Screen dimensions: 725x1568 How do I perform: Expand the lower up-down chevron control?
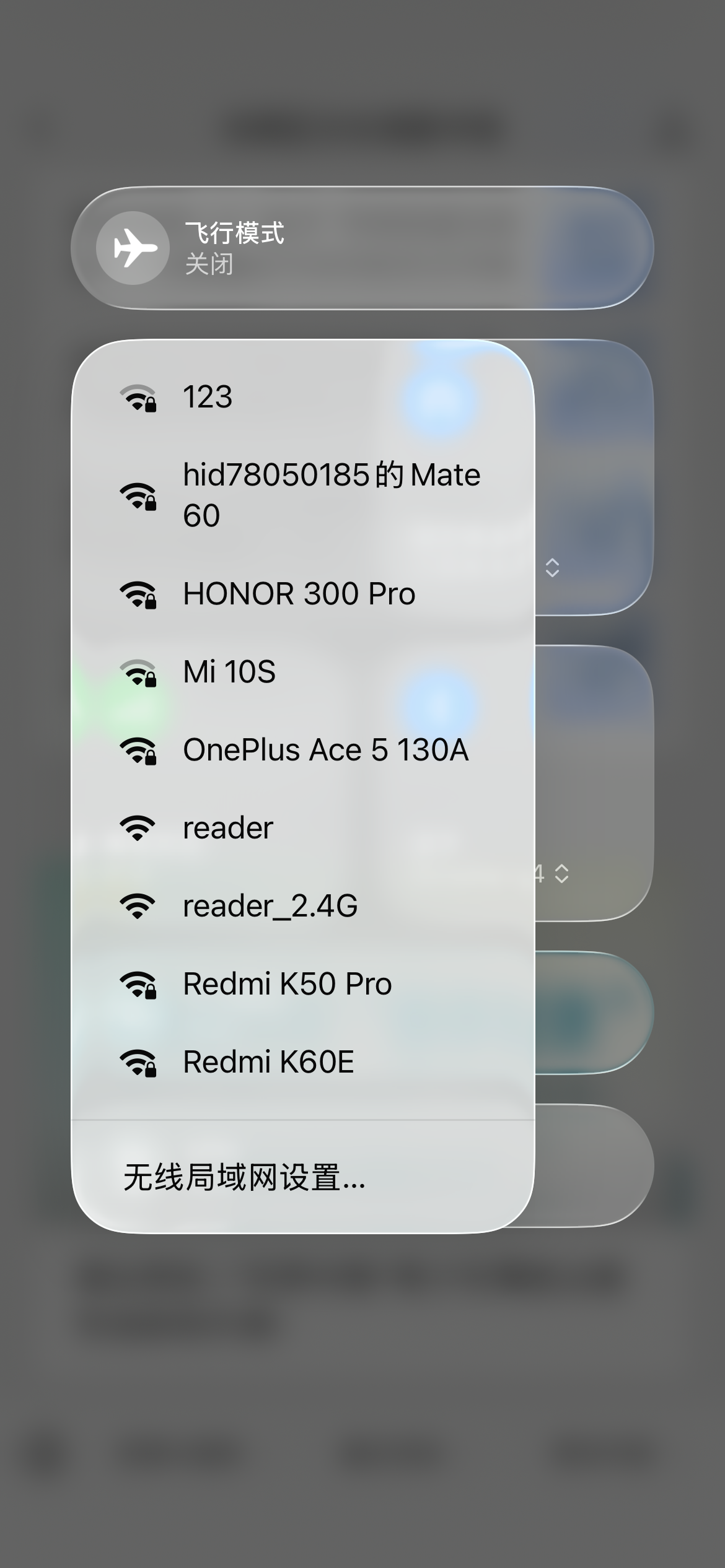pos(561,873)
